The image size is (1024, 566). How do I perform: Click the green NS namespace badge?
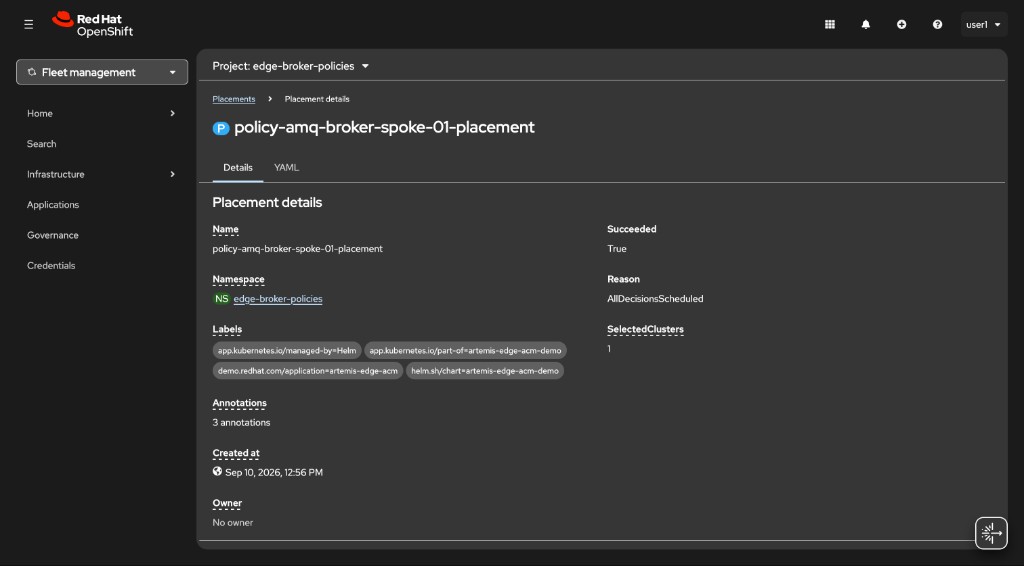221,298
